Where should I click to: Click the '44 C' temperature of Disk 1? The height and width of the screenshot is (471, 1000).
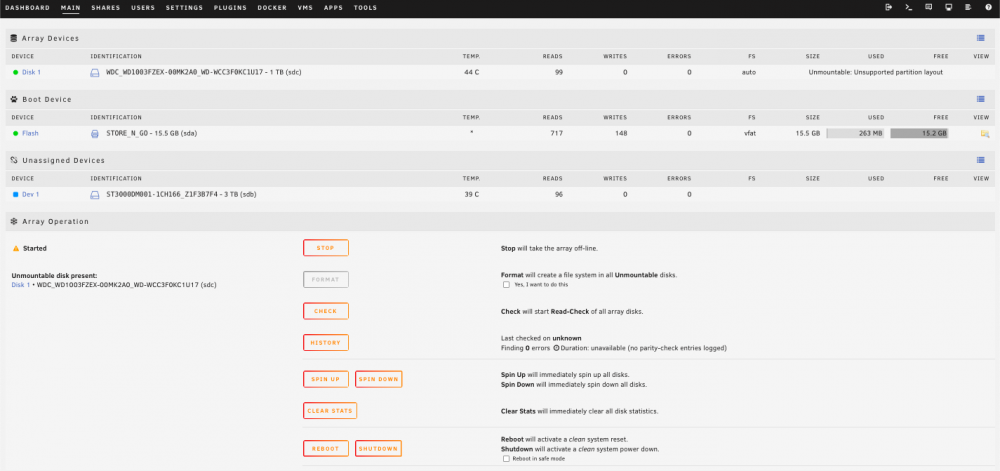click(x=472, y=73)
